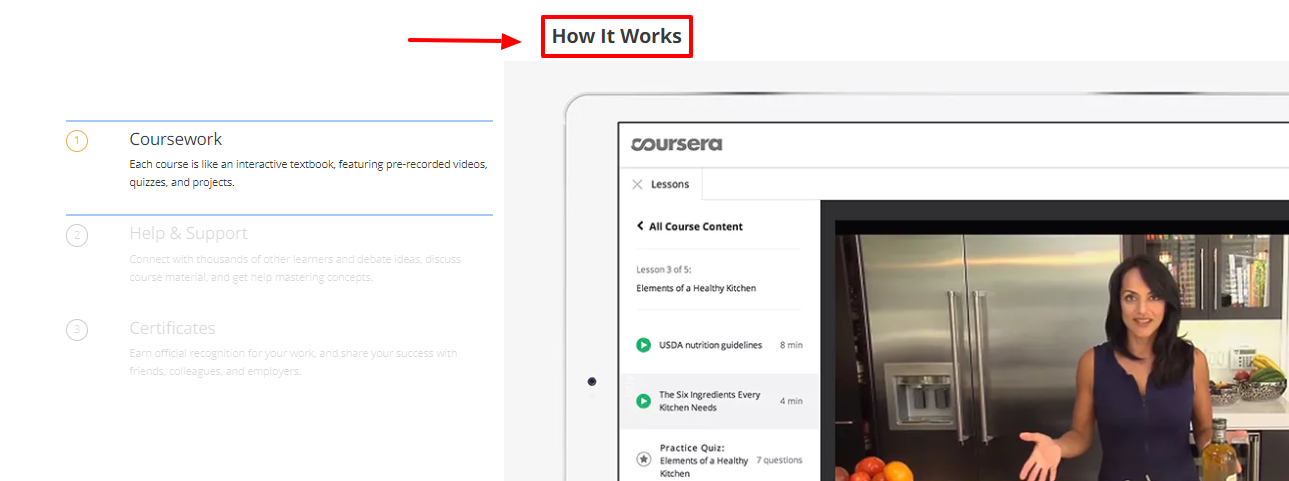
Task: Open The Six Ingredients Every Kitchen Needs
Action: [x=708, y=401]
